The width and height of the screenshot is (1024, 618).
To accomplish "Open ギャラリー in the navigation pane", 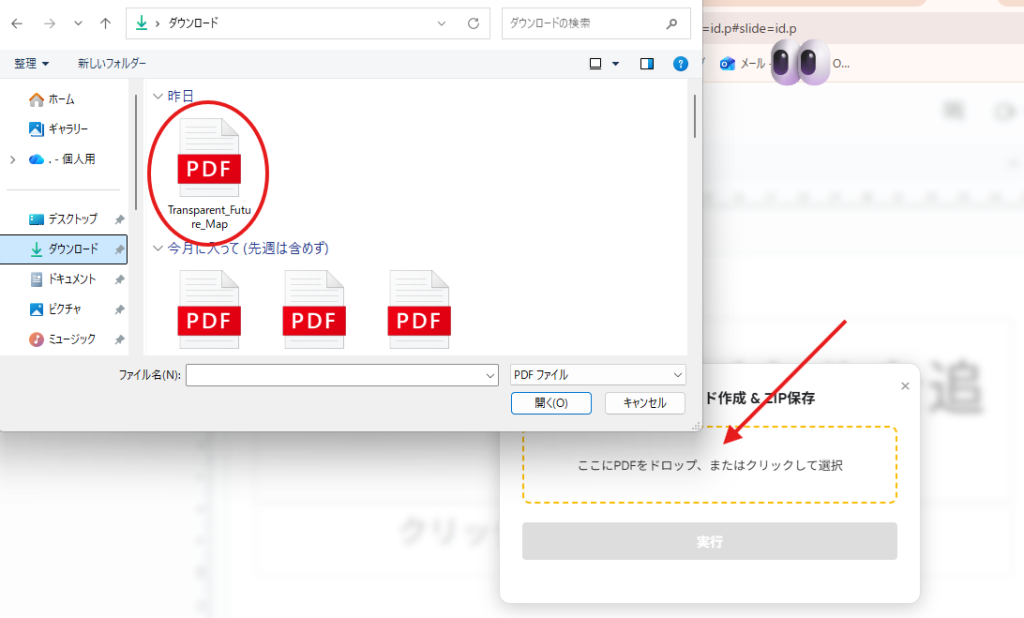I will 68,129.
